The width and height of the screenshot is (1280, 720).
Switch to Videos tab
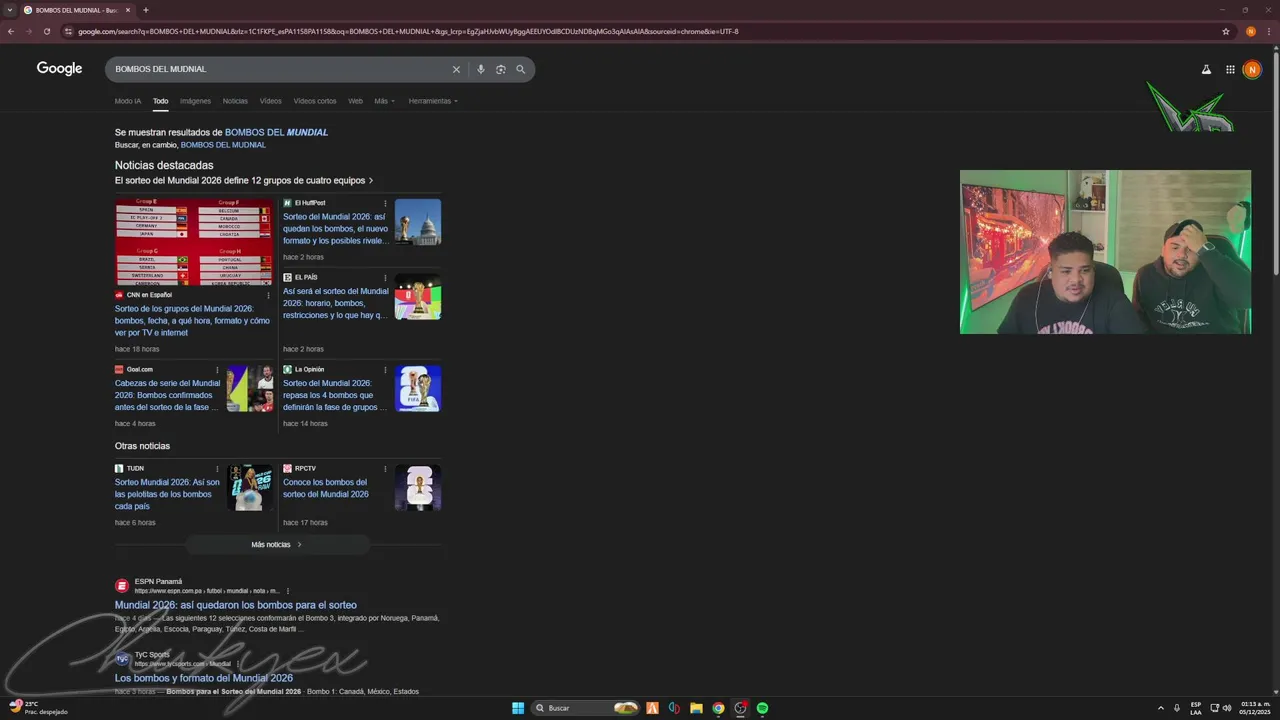pyautogui.click(x=271, y=101)
